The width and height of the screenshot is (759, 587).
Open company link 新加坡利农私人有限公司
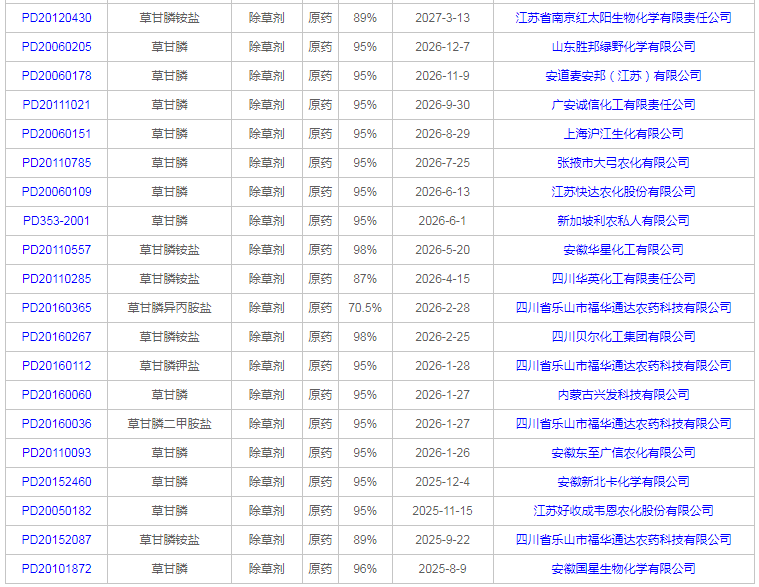click(623, 221)
